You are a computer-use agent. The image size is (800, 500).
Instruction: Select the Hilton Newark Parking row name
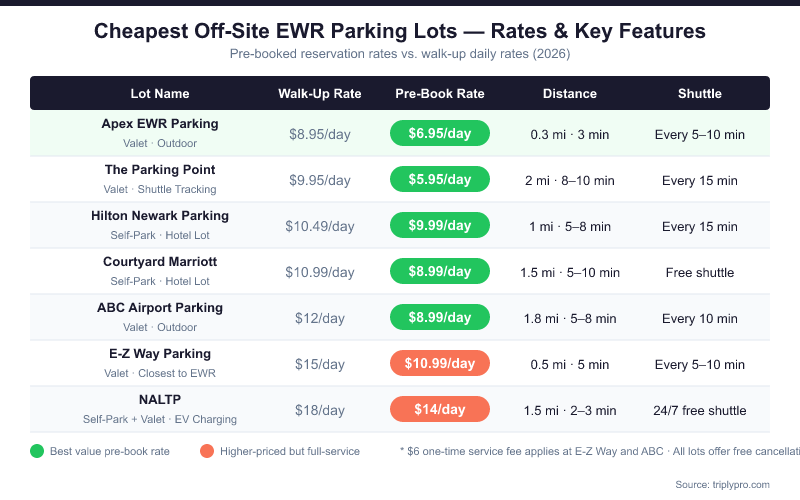click(160, 216)
